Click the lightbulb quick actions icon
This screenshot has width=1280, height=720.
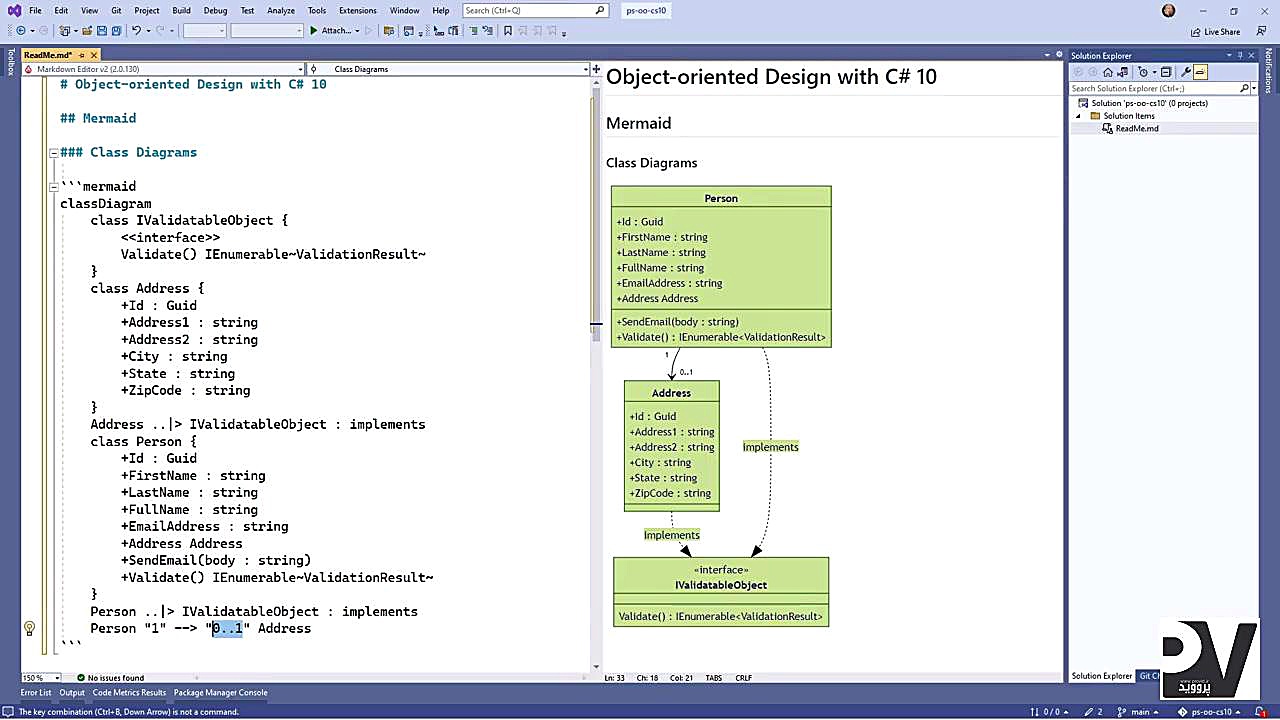coord(29,628)
